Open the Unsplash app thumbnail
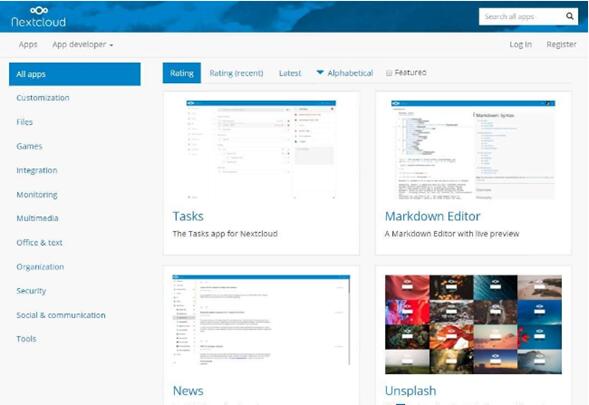The height and width of the screenshot is (405, 589). (473, 325)
